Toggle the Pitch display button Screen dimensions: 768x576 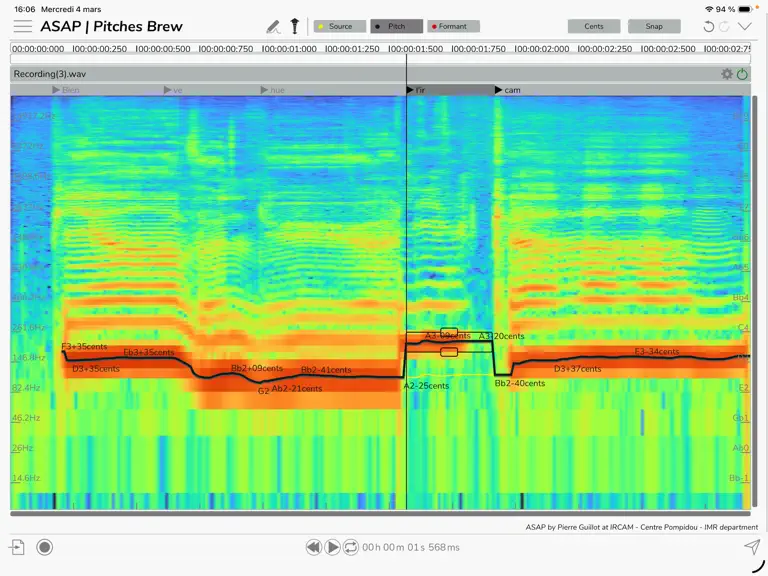tap(396, 26)
